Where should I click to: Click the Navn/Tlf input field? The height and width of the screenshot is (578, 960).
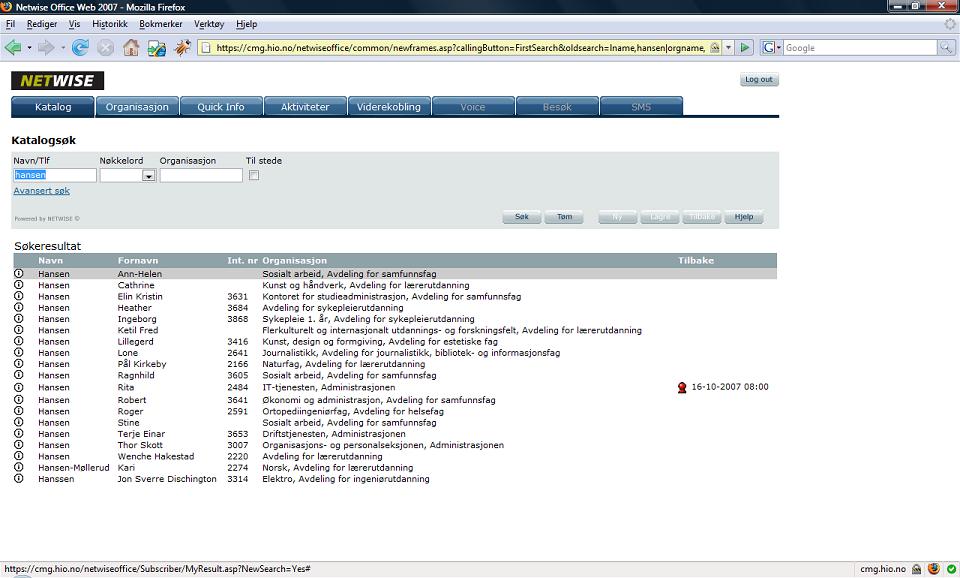click(54, 175)
